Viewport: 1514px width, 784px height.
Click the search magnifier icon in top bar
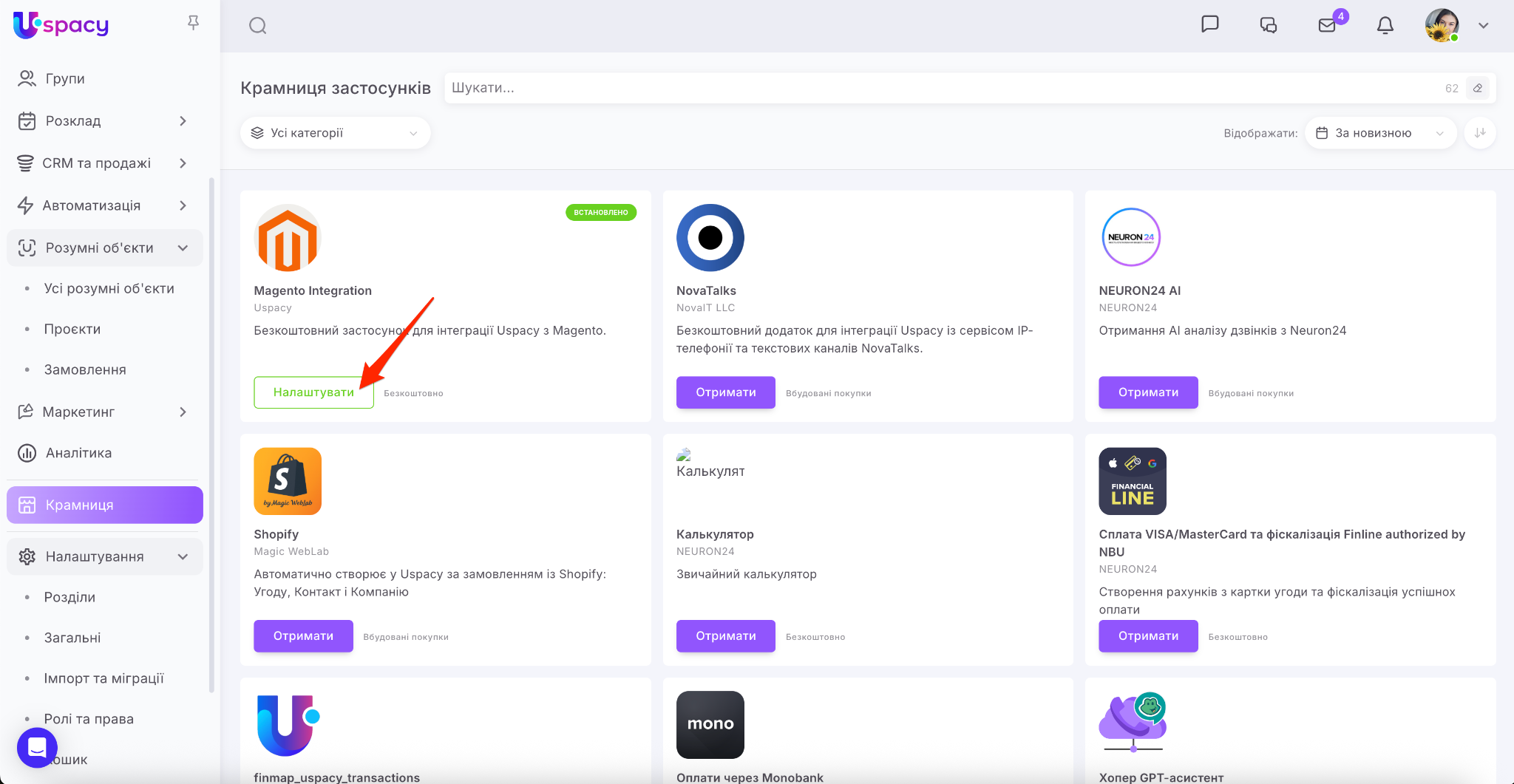click(x=257, y=26)
